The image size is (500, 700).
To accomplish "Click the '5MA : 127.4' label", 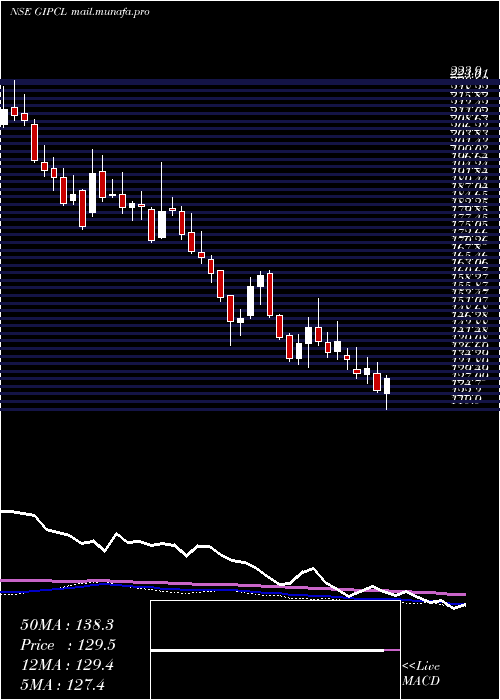I will (62, 685).
